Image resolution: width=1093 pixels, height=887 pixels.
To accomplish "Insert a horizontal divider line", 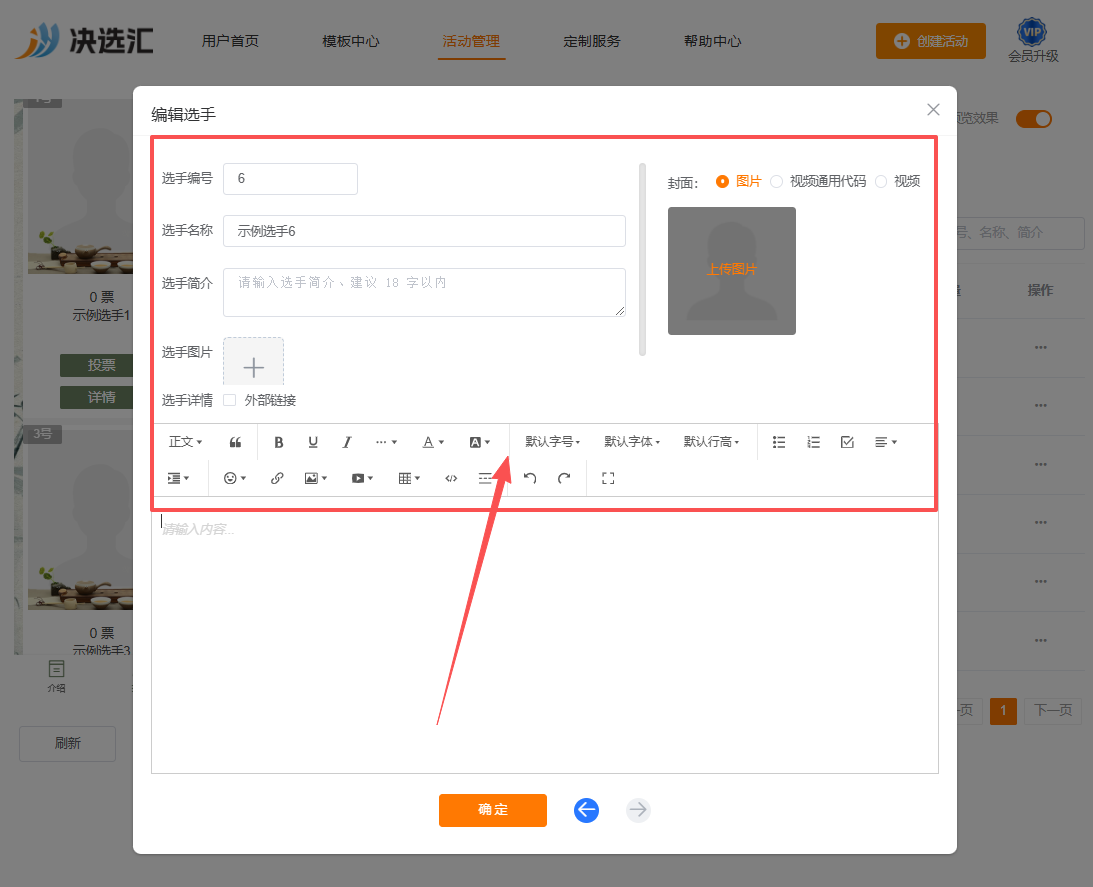I will (x=485, y=478).
